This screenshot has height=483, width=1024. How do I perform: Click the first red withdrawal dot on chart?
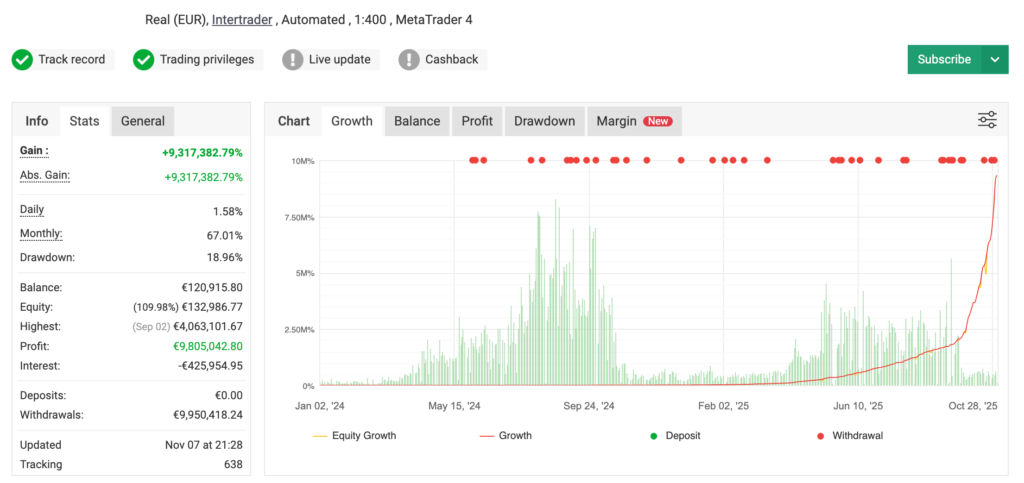click(472, 160)
